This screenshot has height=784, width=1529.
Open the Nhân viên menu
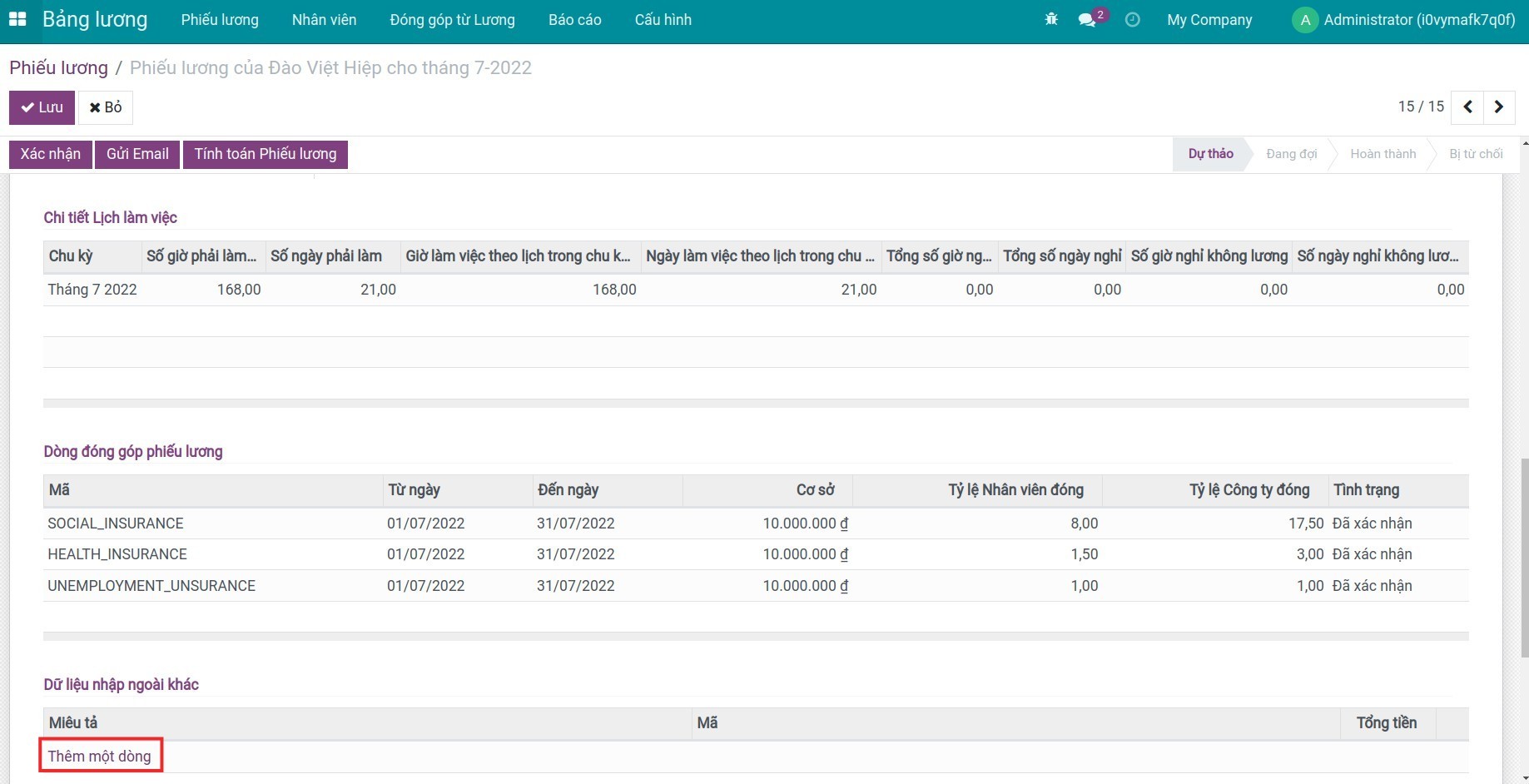tap(324, 20)
